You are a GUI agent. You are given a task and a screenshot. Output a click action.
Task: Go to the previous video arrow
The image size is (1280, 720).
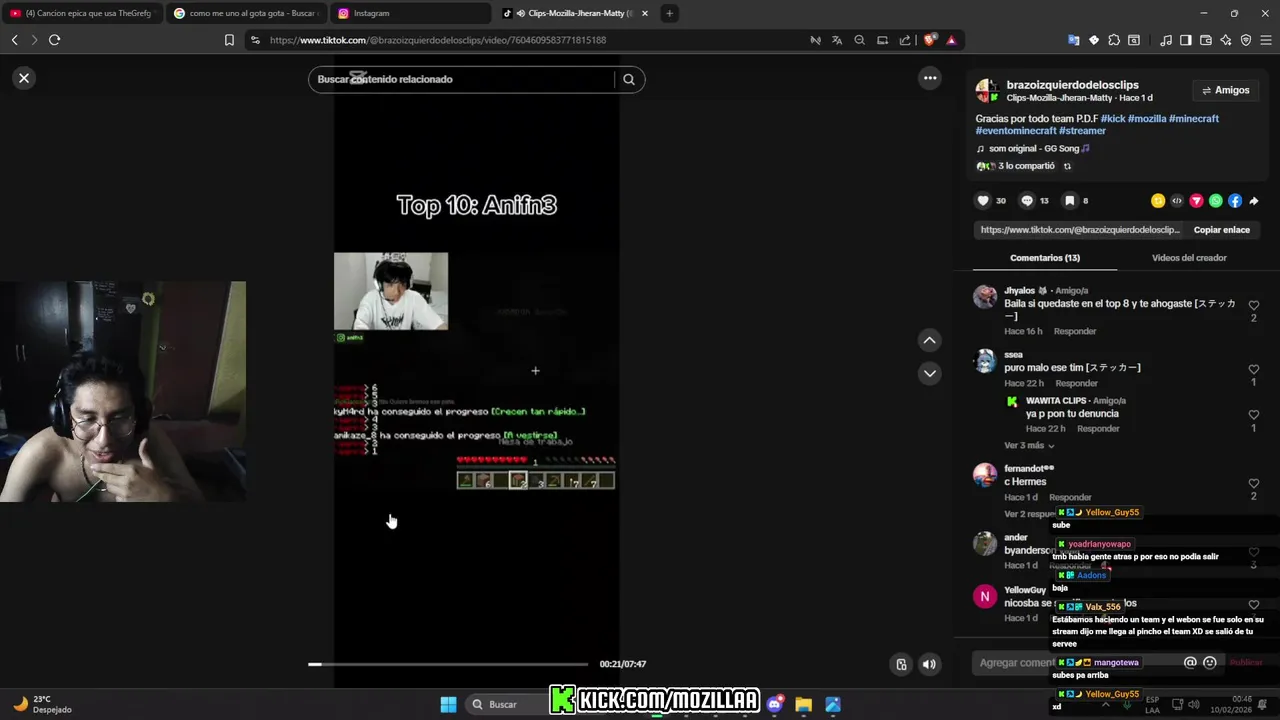click(930, 340)
